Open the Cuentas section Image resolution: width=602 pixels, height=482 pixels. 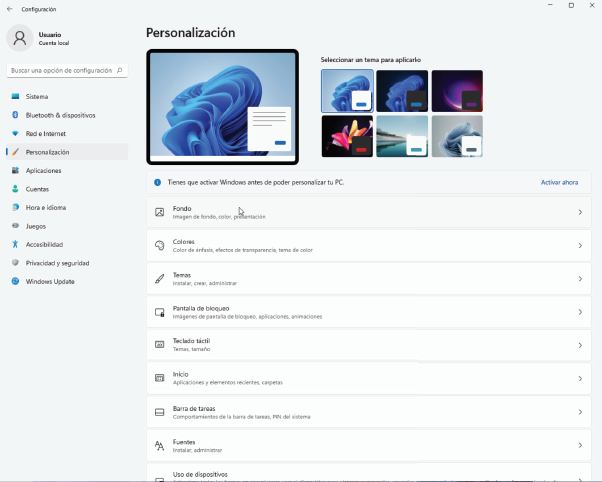(x=67, y=189)
